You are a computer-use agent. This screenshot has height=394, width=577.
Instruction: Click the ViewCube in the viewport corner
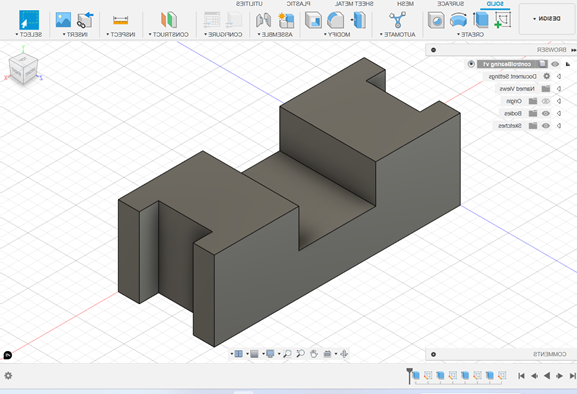pyautogui.click(x=23, y=68)
